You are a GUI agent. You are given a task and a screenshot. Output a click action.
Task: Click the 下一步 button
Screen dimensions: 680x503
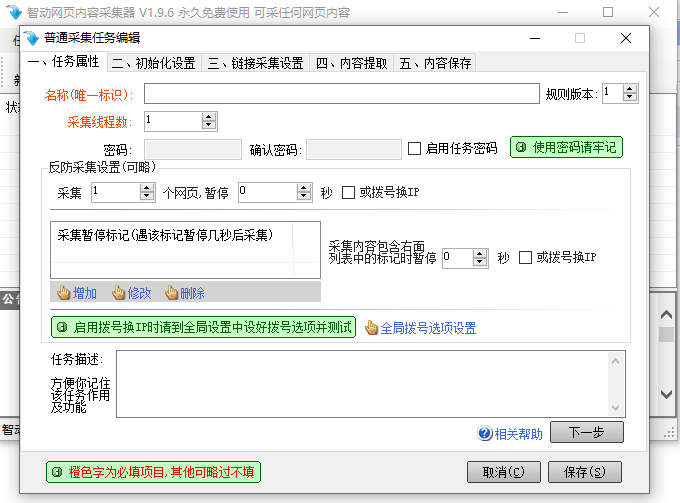click(587, 432)
